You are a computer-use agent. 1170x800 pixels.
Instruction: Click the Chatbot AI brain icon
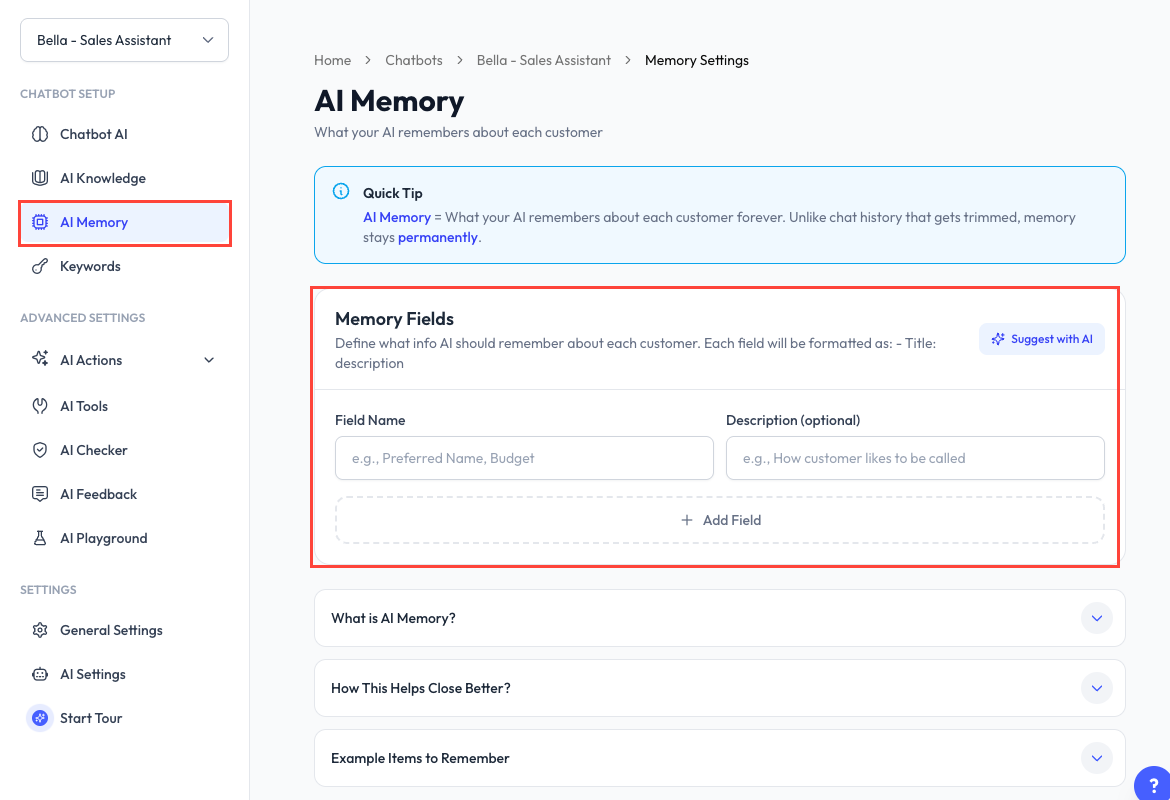point(40,134)
